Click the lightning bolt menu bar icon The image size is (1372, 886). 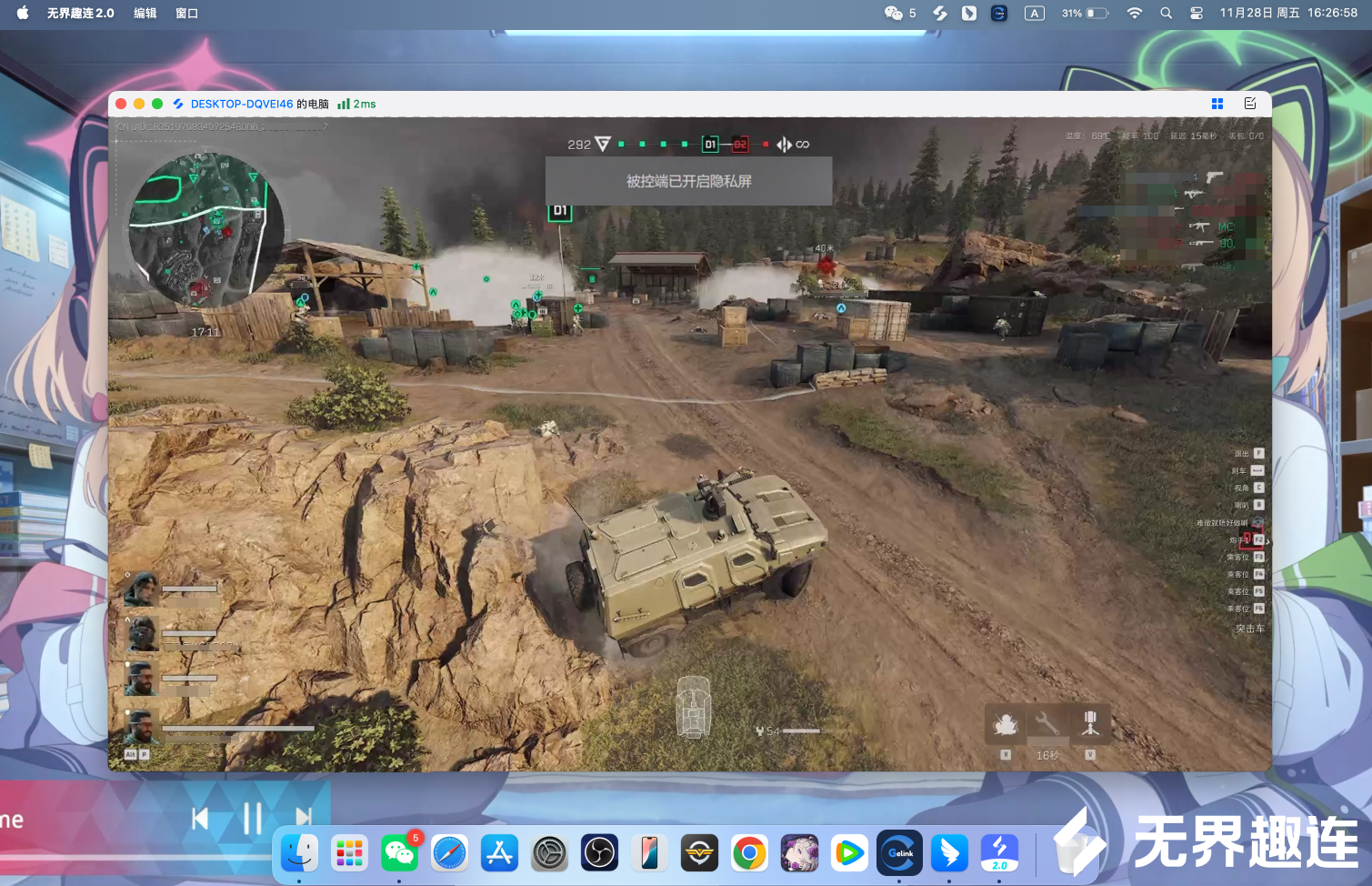[940, 14]
